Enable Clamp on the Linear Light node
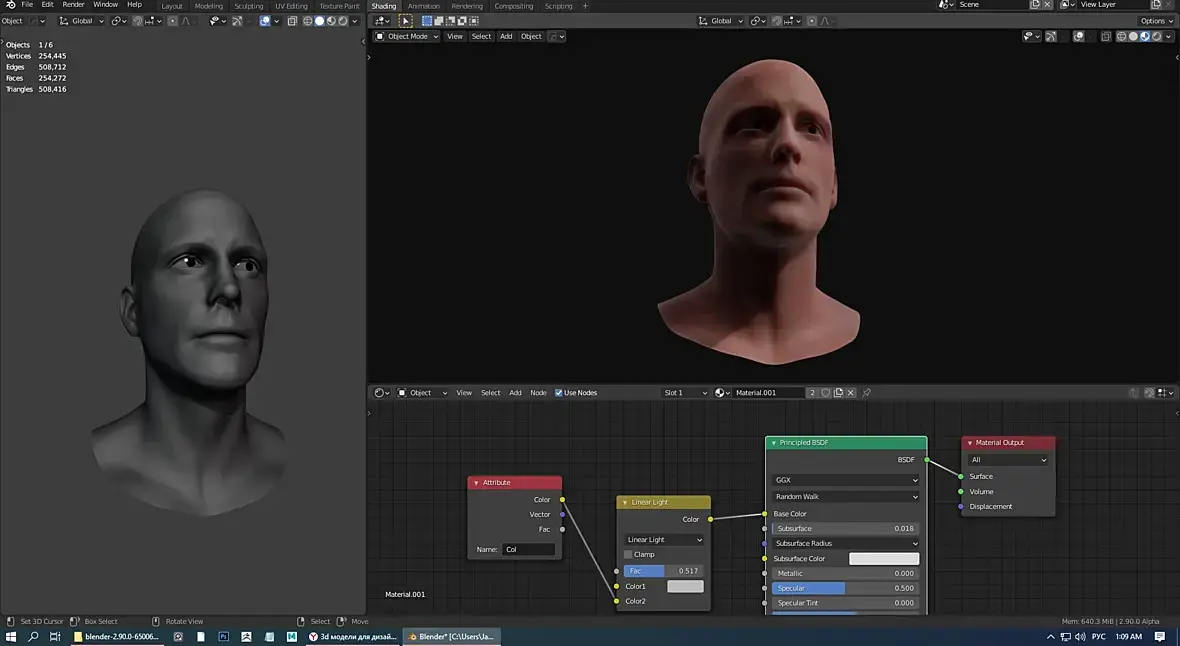The width and height of the screenshot is (1180, 646). (x=628, y=554)
